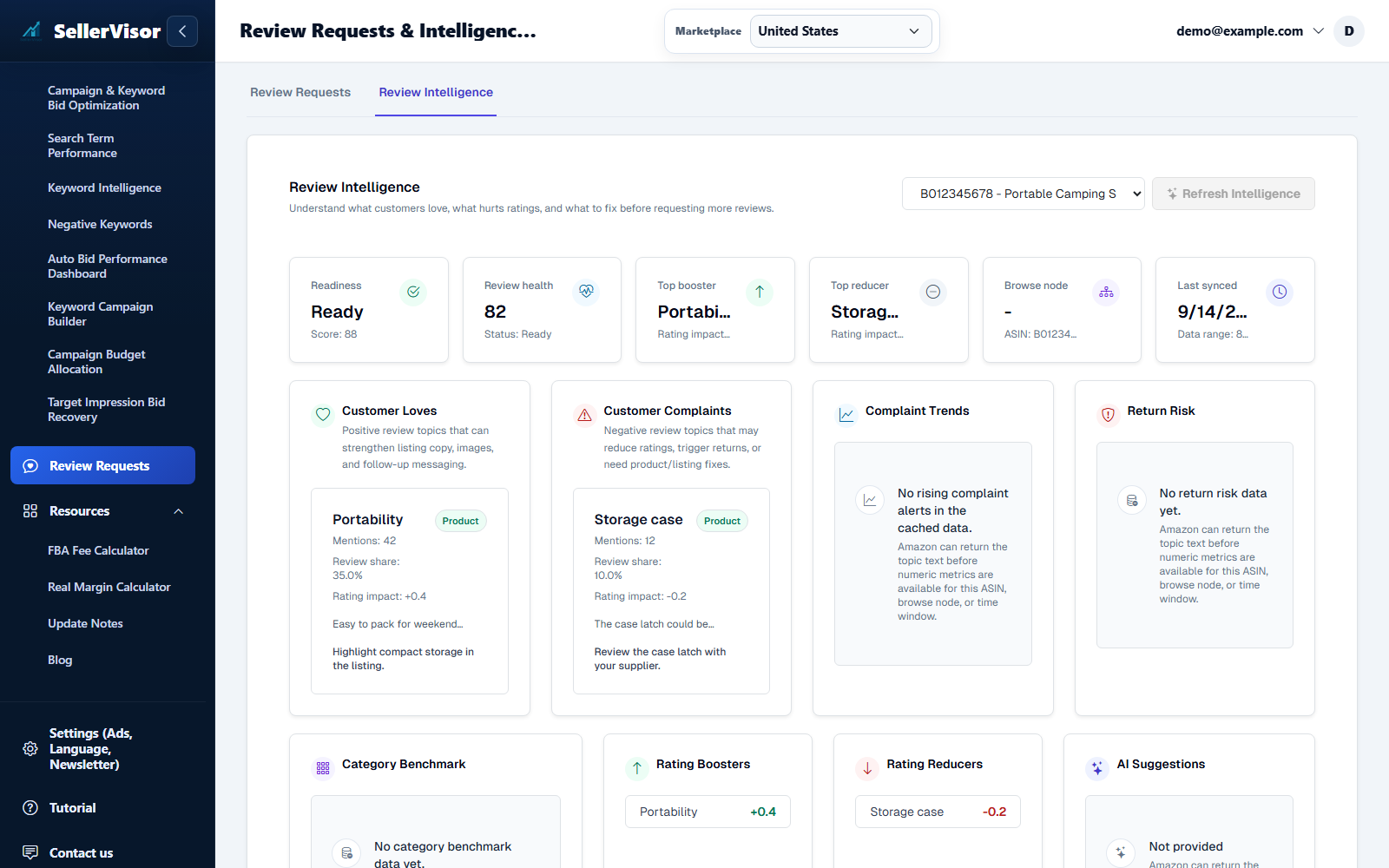This screenshot has width=1389, height=868.
Task: Visit the Blog link
Action: click(x=60, y=660)
